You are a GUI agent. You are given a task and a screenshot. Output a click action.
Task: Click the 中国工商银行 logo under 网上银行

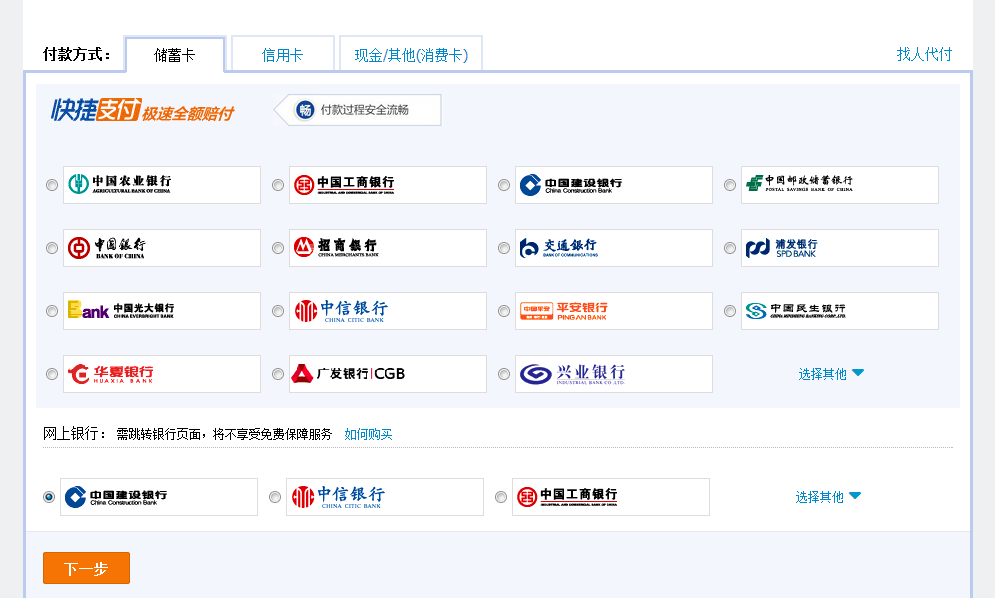[x=610, y=496]
